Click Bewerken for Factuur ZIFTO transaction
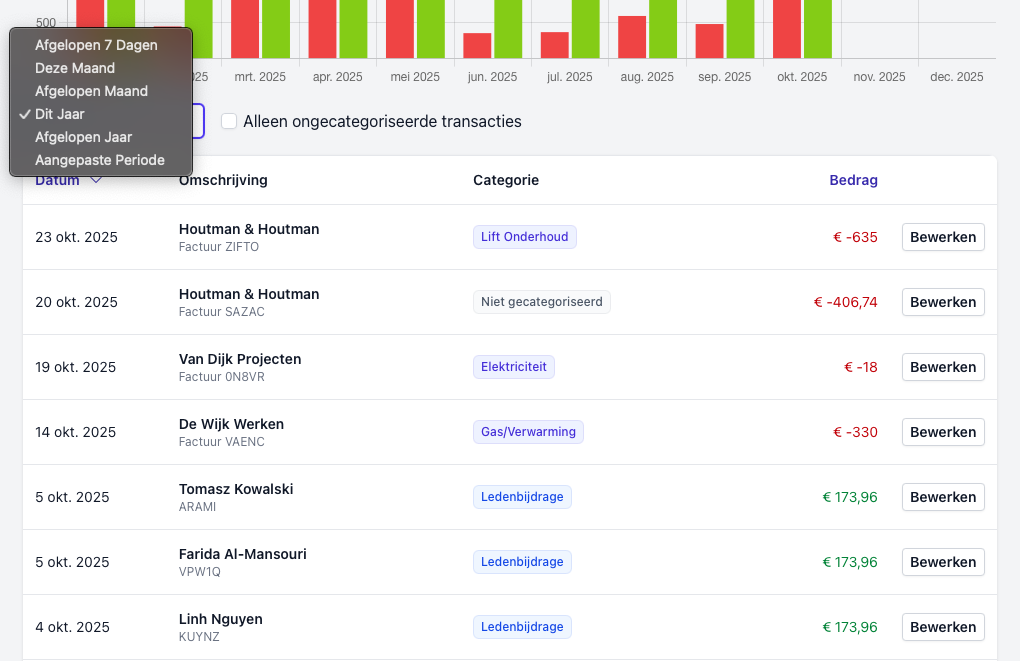Image resolution: width=1020 pixels, height=661 pixels. click(943, 237)
